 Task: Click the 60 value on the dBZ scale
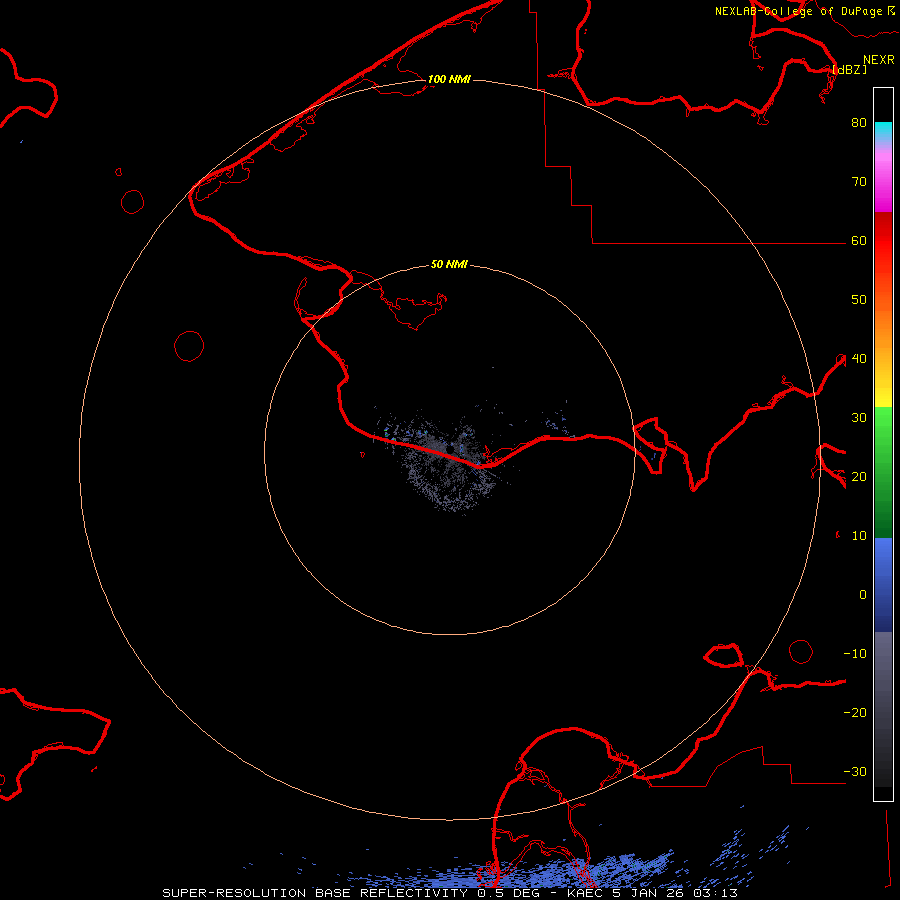click(x=859, y=240)
